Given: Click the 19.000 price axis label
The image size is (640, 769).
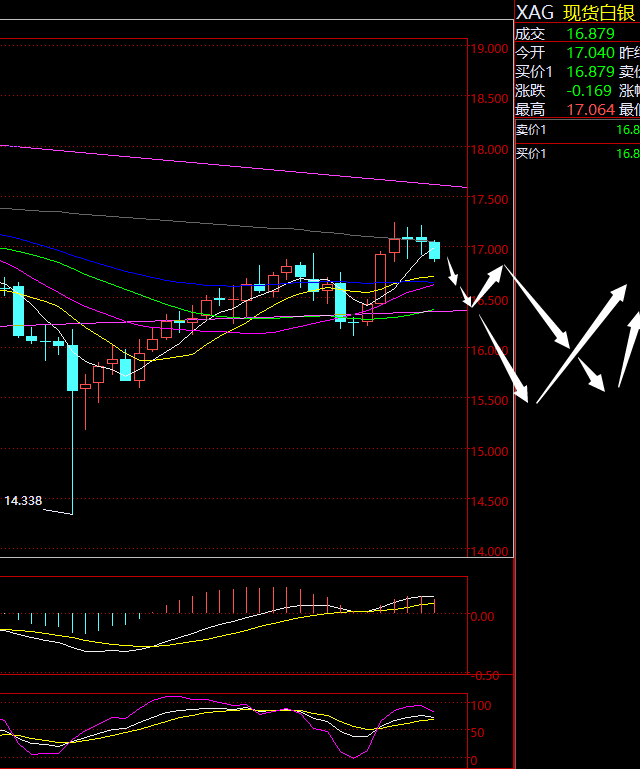Looking at the screenshot, I should tap(489, 48).
